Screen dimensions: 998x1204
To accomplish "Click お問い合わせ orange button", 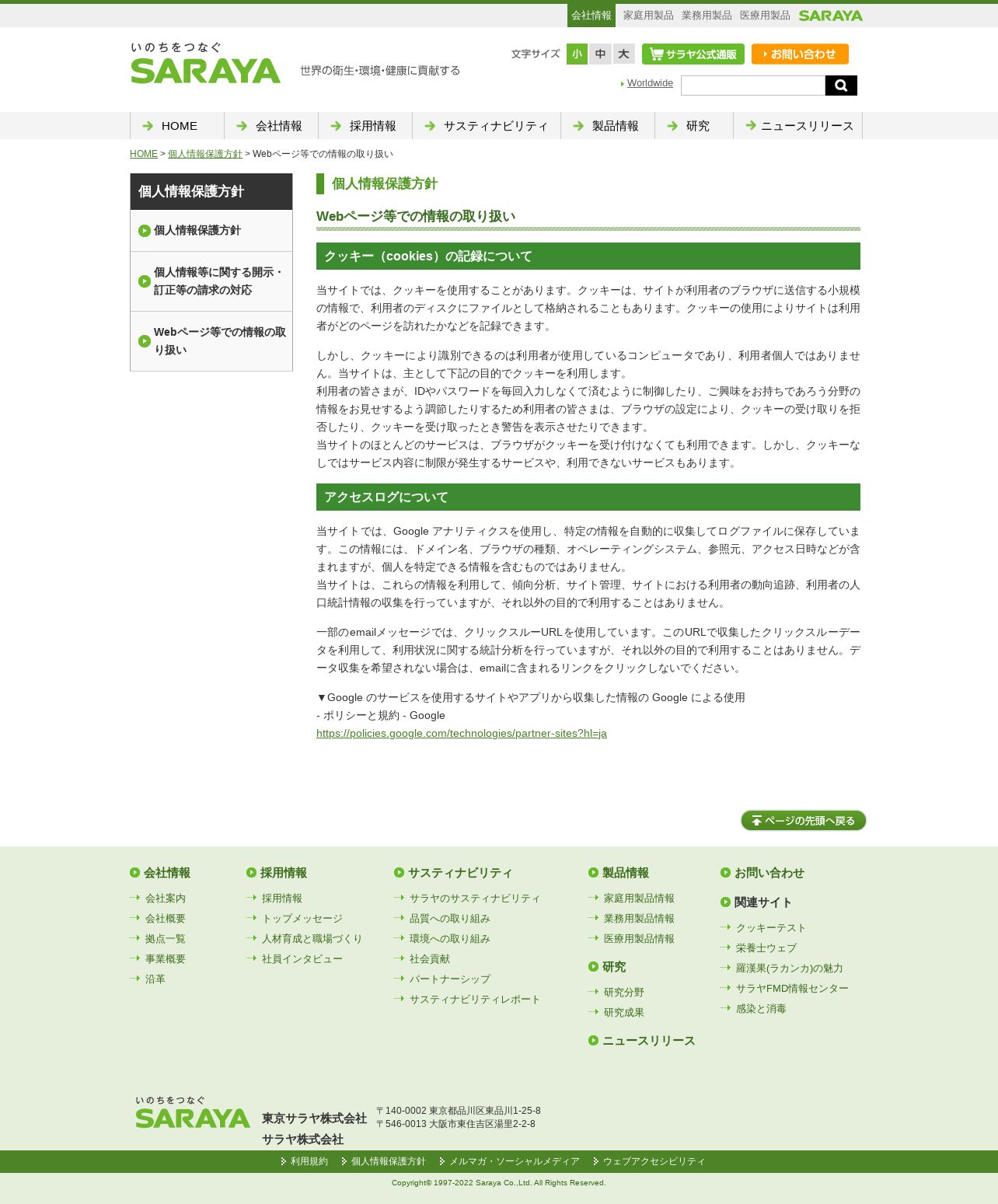I will tap(800, 54).
